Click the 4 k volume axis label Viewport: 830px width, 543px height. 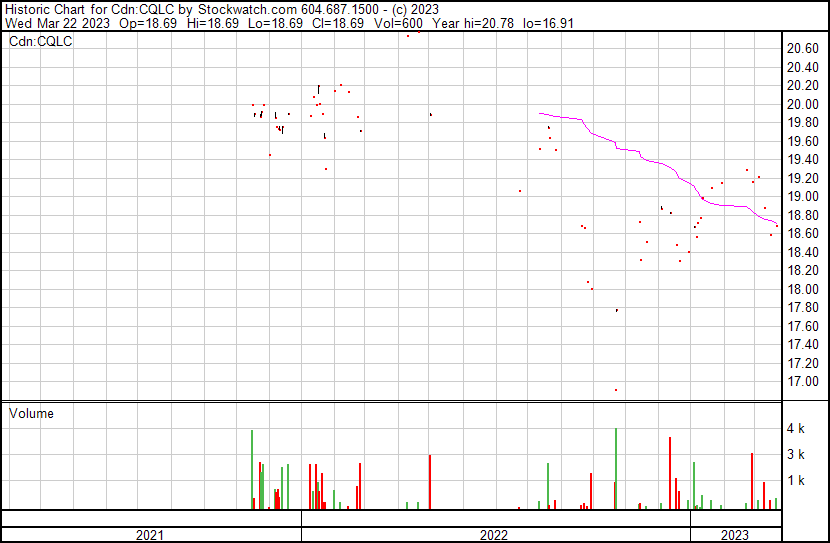[x=796, y=428]
